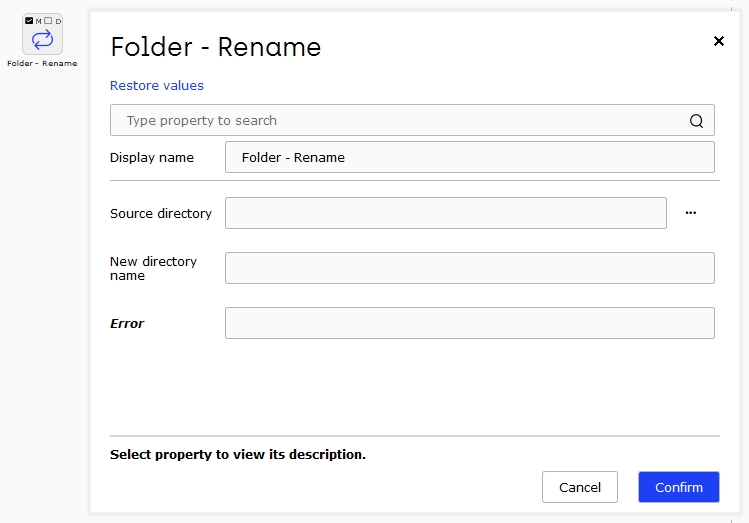Focus the Type property to search field

[412, 120]
